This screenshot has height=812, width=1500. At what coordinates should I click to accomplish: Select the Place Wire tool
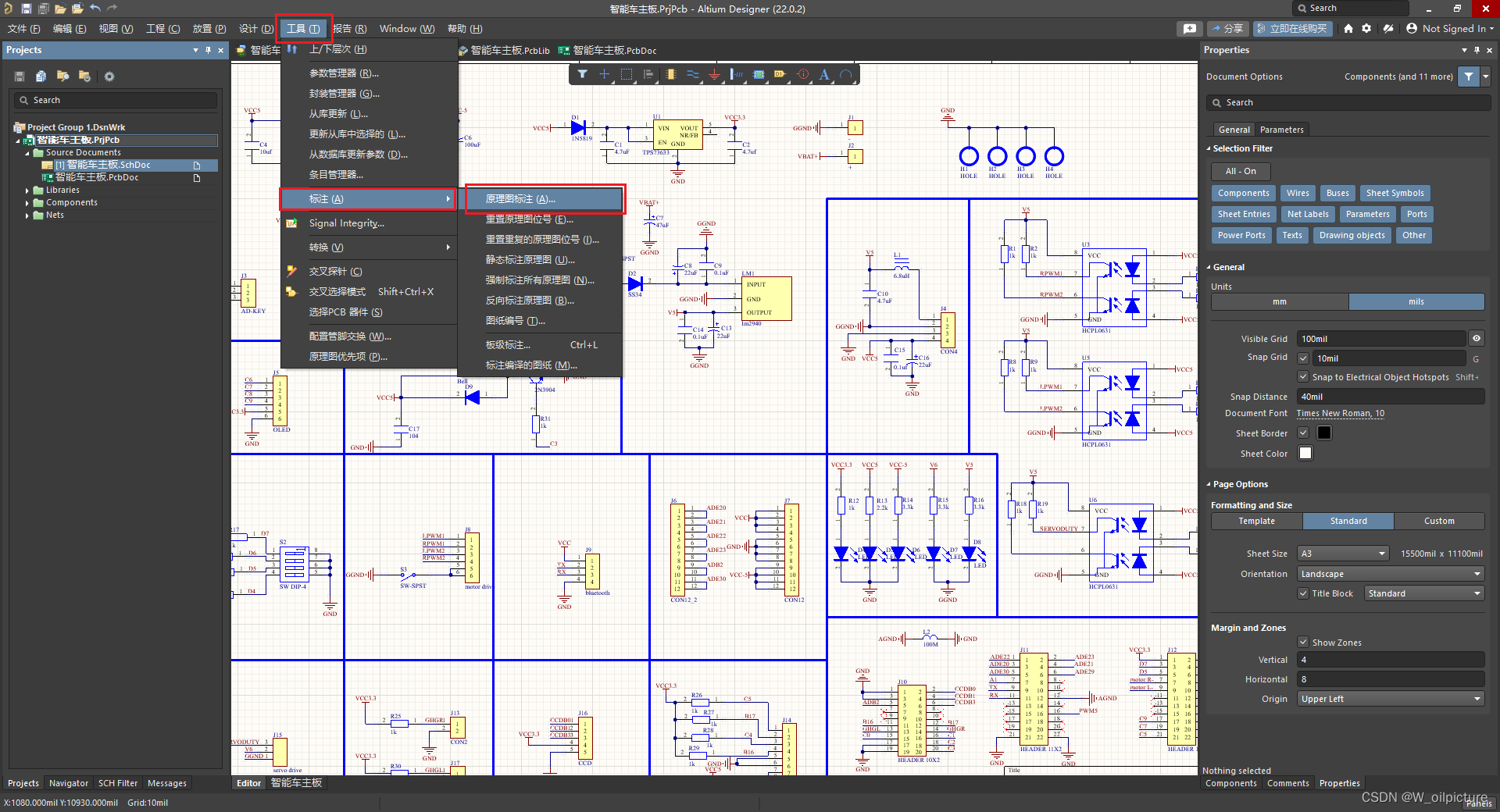click(x=692, y=75)
